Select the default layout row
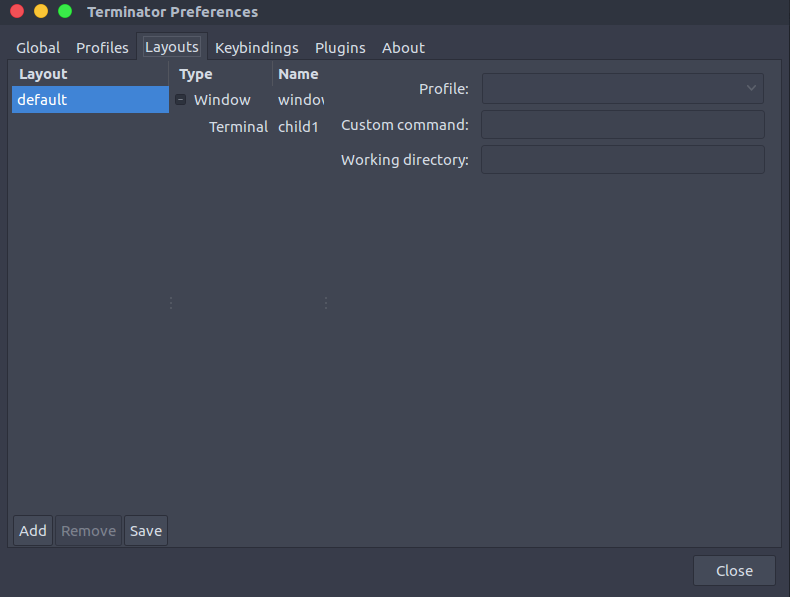This screenshot has height=597, width=790. [x=90, y=99]
